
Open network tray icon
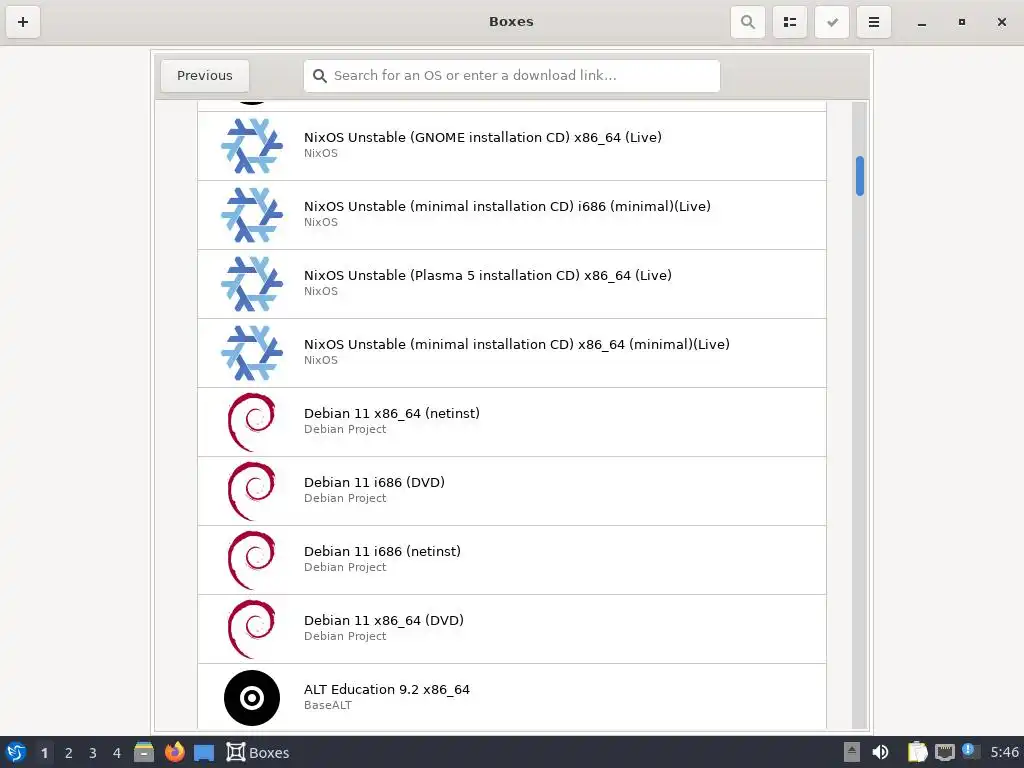(944, 753)
